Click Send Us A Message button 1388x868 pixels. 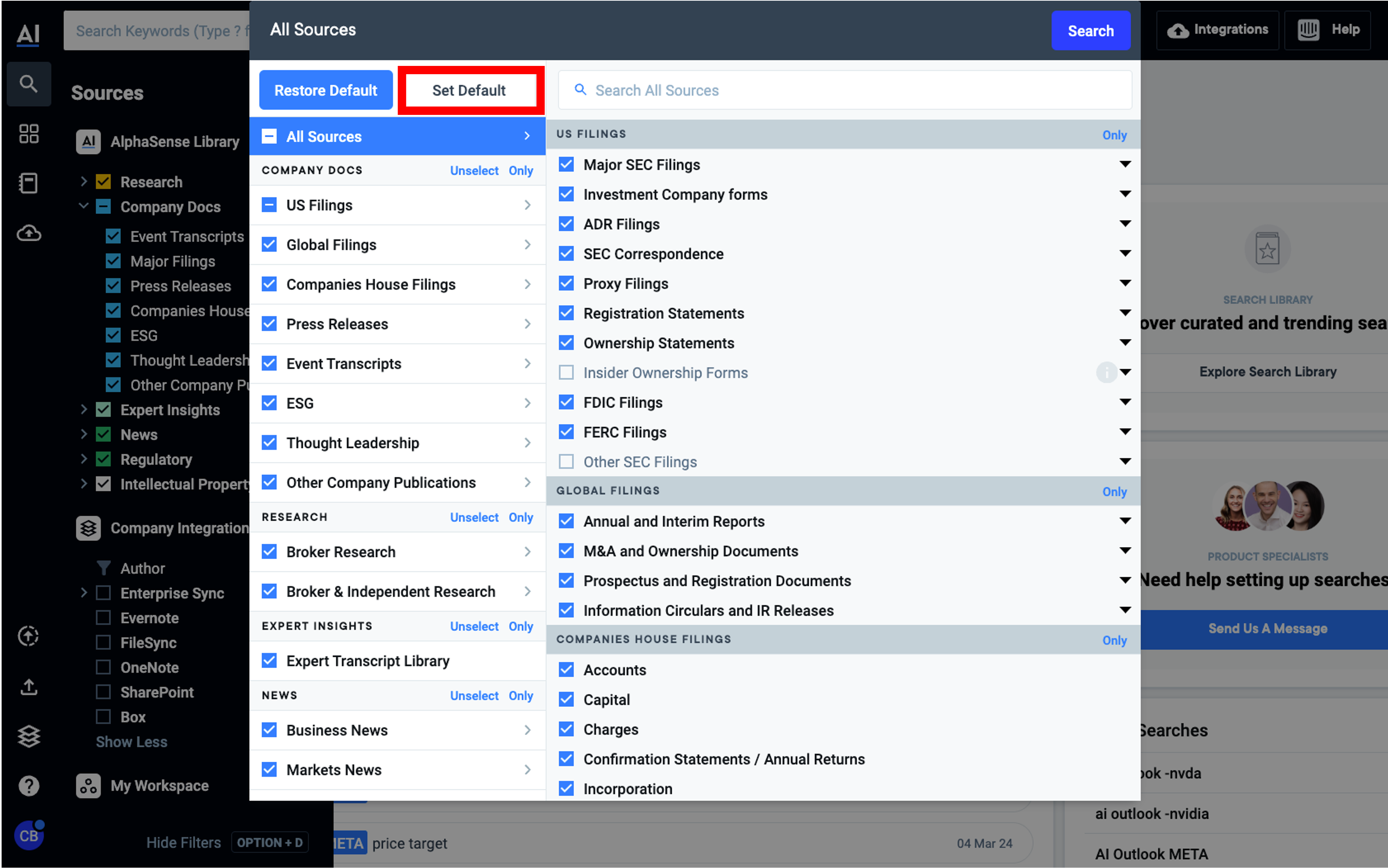pos(1263,628)
